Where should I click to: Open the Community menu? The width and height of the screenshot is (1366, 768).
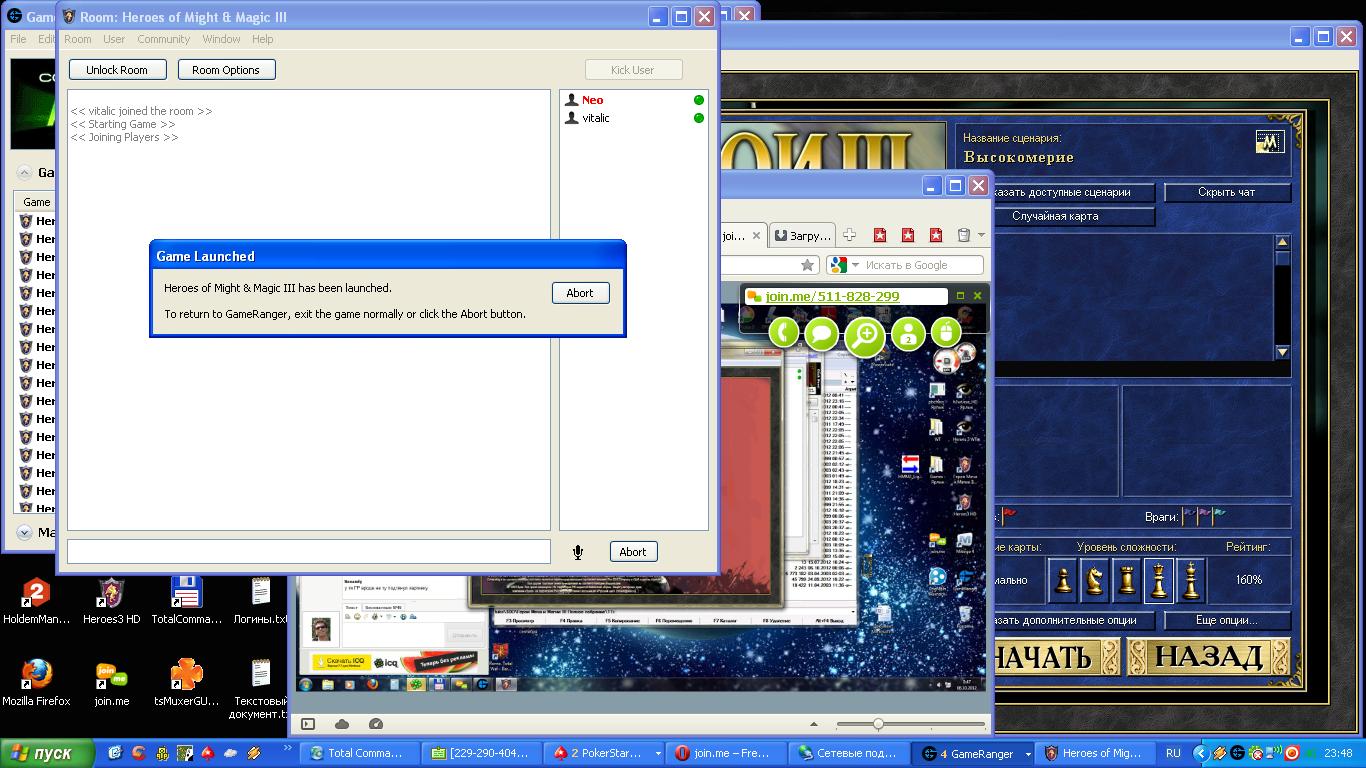click(x=163, y=39)
